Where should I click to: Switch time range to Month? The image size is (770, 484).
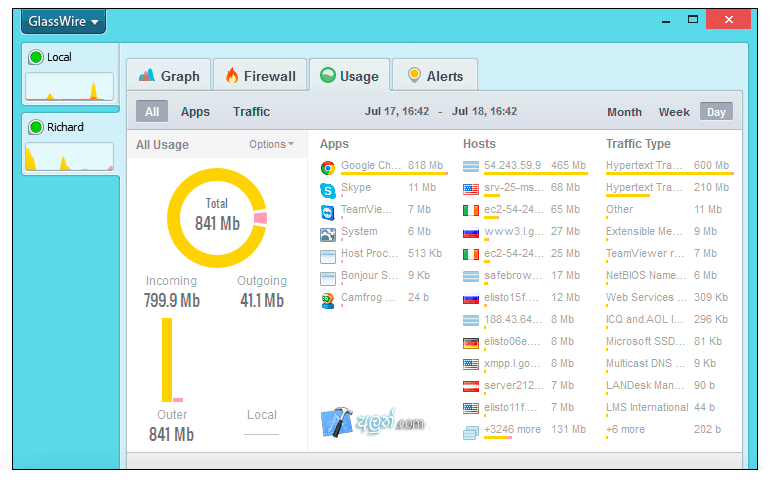click(624, 112)
